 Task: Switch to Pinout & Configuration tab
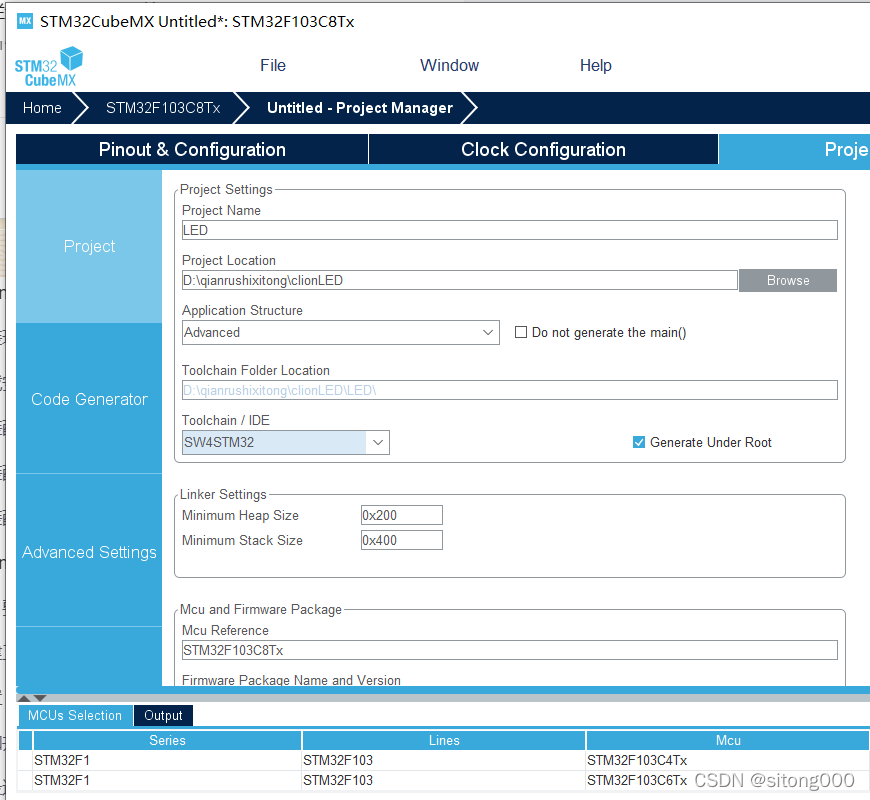[x=192, y=149]
